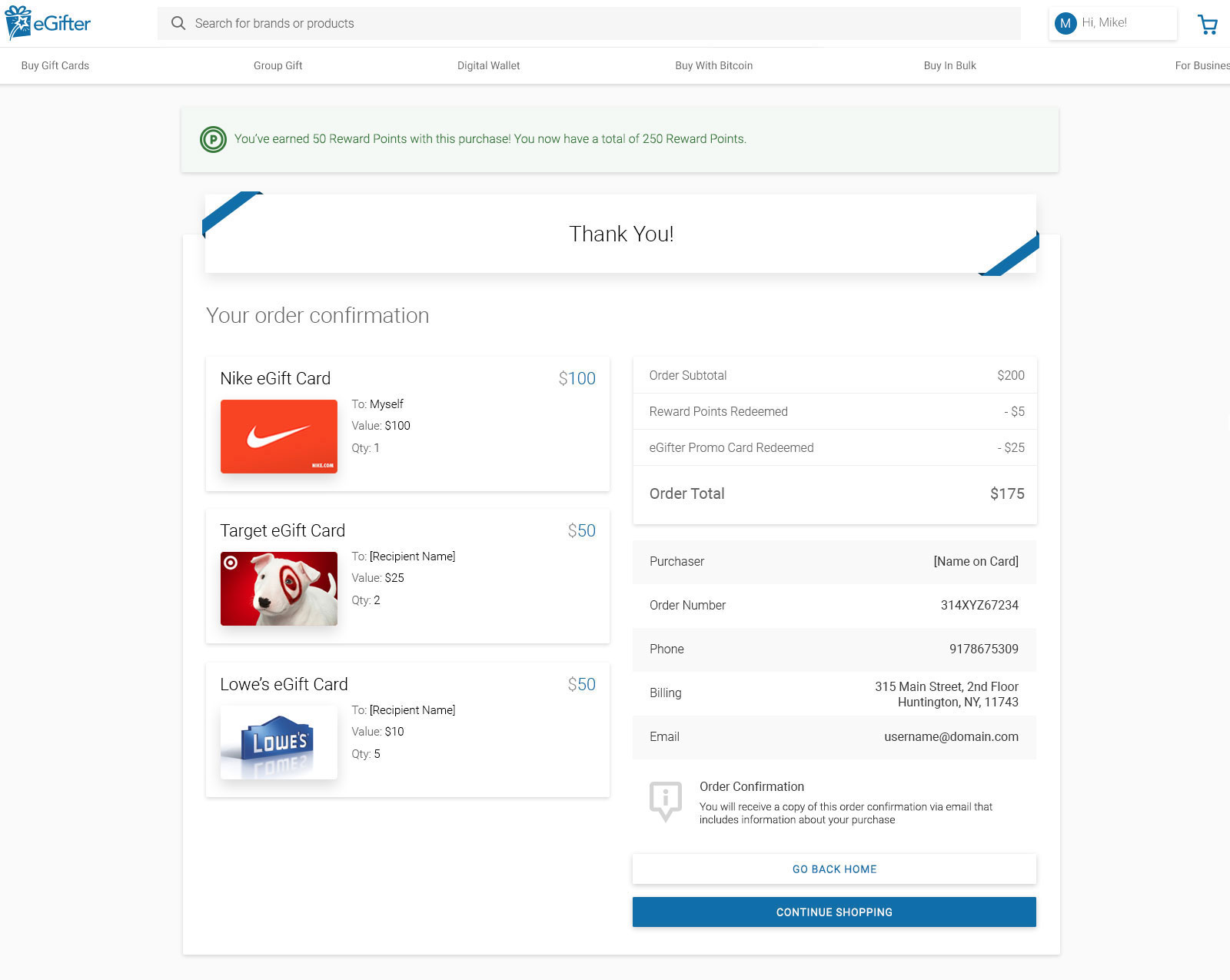Select Buy With Bitcoin
This screenshot has height=980, width=1230.
(714, 65)
